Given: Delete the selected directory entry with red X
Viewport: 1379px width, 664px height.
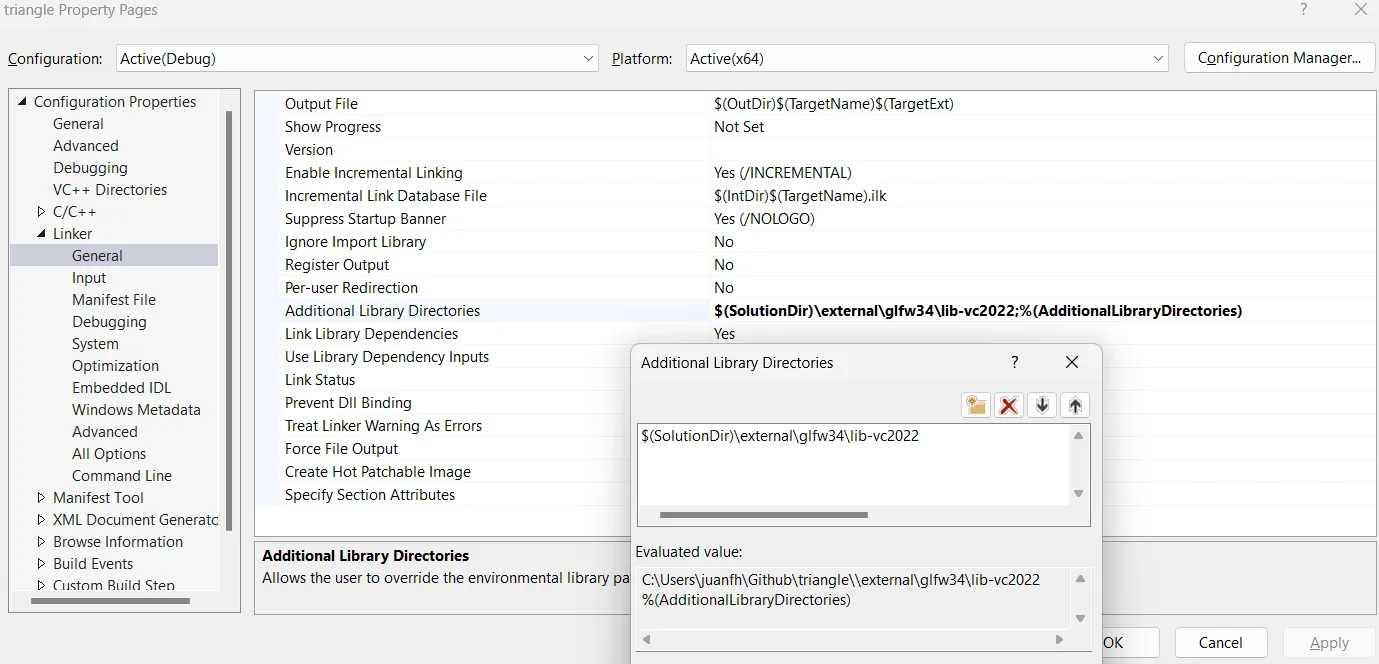Looking at the screenshot, I should 1008,404.
